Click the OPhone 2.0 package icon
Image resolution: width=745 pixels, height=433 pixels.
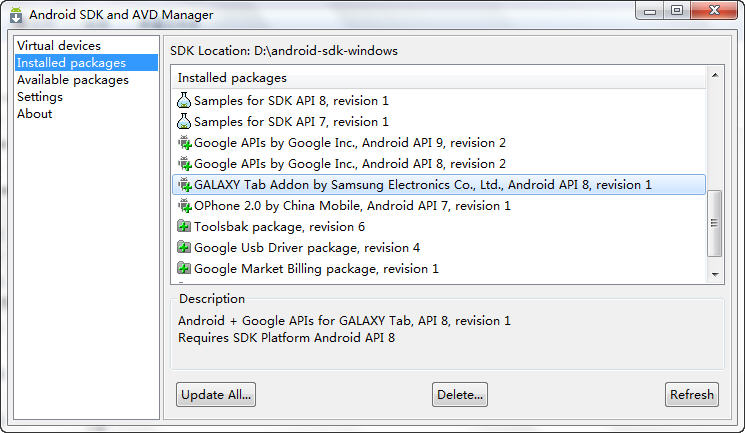184,205
